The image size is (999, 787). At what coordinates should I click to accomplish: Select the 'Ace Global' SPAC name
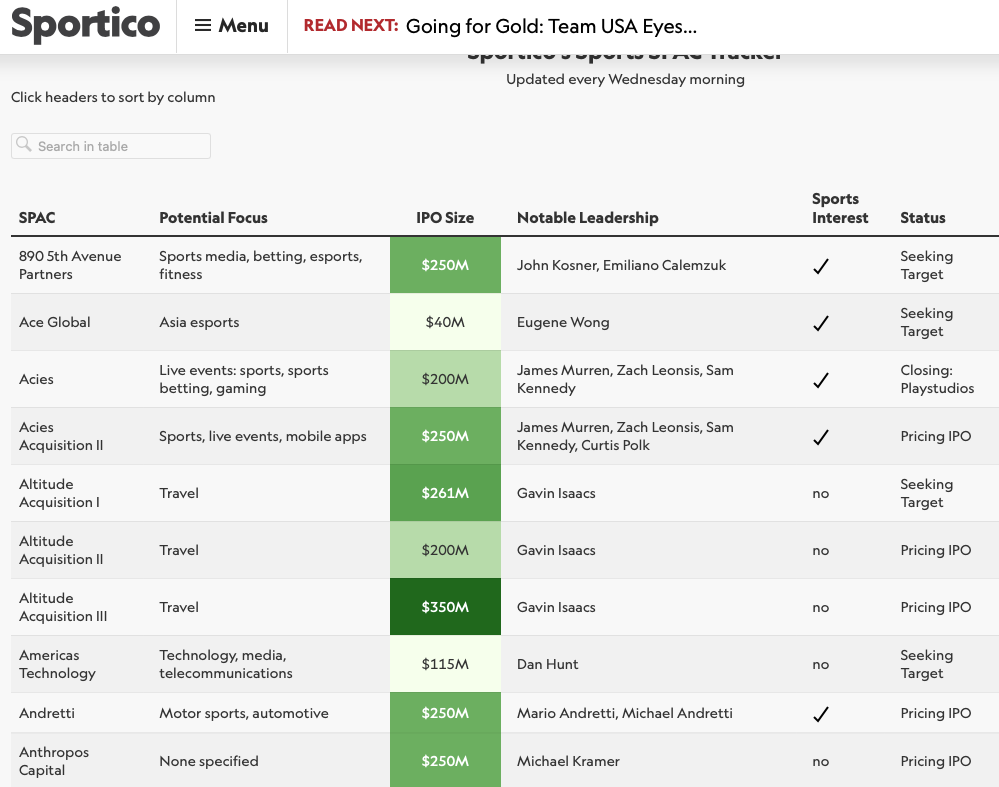[x=55, y=322]
